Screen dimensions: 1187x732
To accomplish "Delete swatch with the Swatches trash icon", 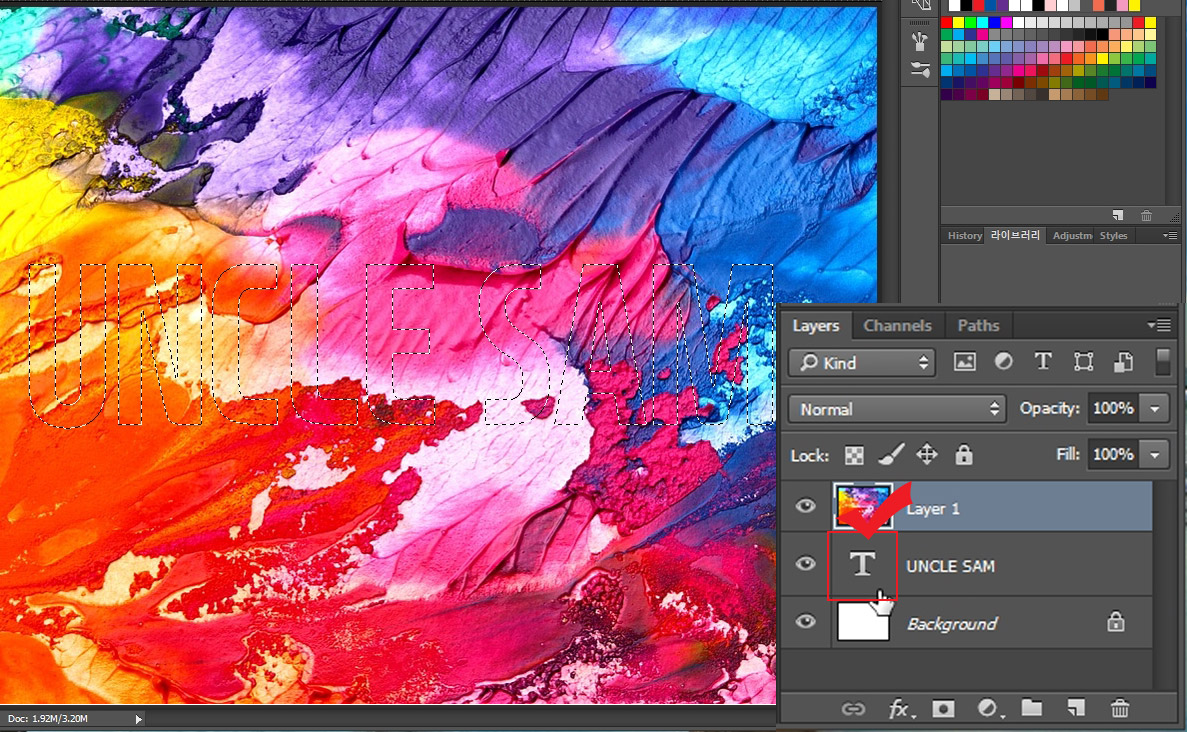I will [x=1146, y=216].
